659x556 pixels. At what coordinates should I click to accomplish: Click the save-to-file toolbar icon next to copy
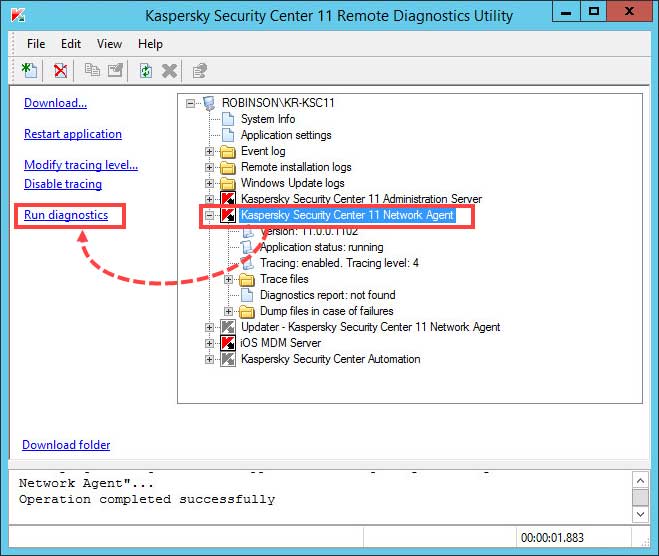[x=115, y=70]
